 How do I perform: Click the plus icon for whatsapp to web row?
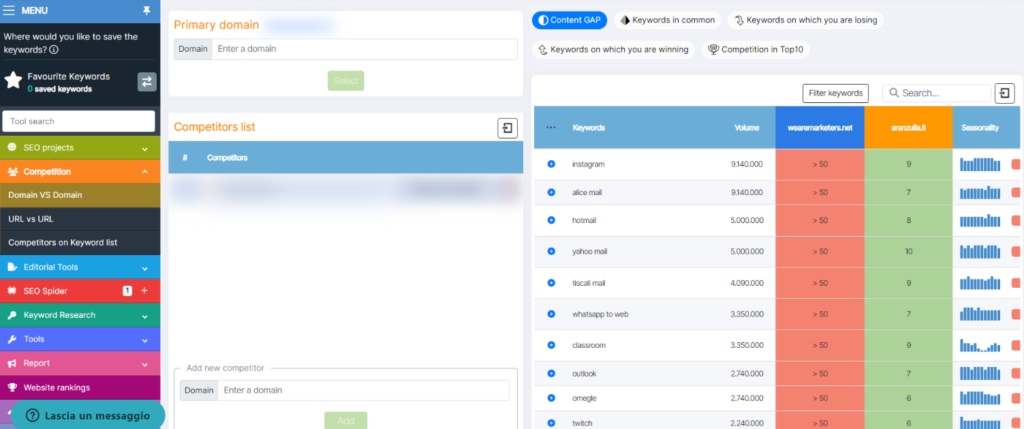click(551, 314)
